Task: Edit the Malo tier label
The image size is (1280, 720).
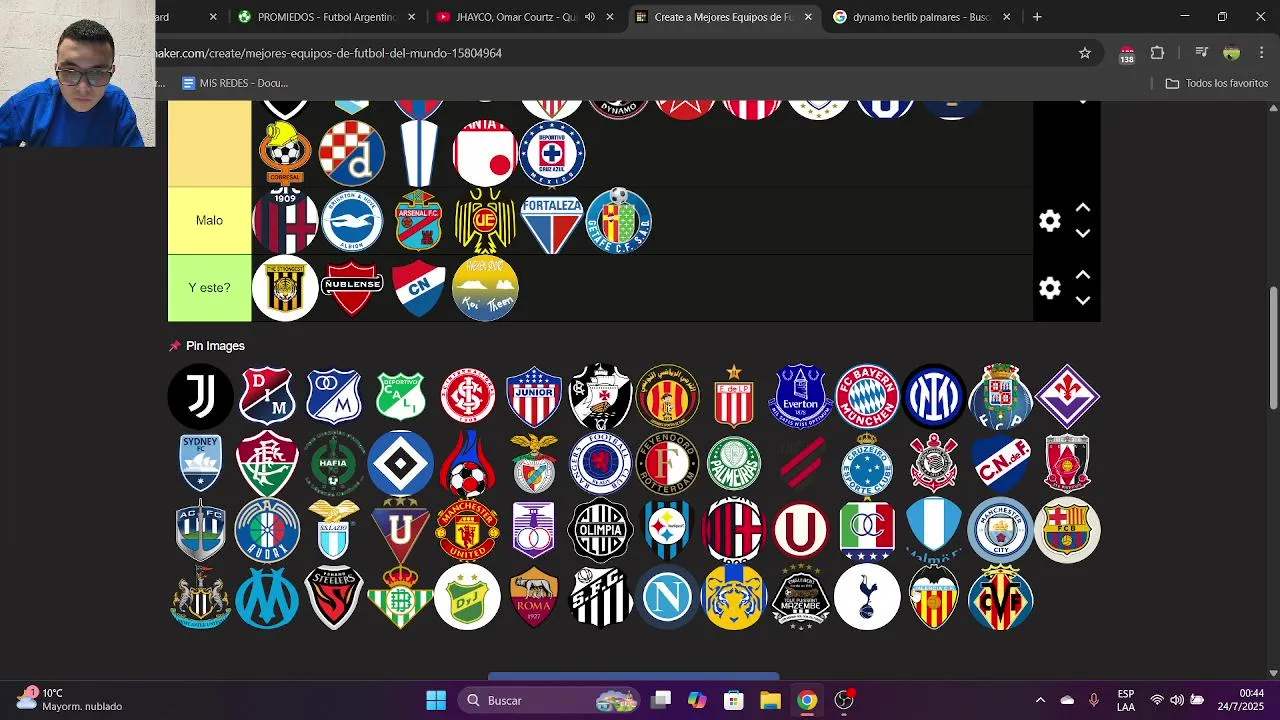Action: pos(209,221)
